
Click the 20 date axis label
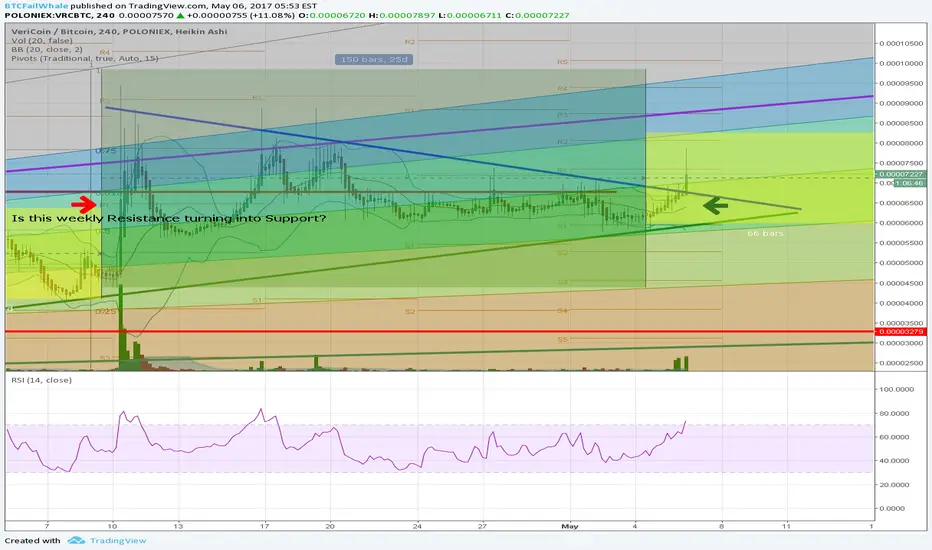pyautogui.click(x=330, y=526)
